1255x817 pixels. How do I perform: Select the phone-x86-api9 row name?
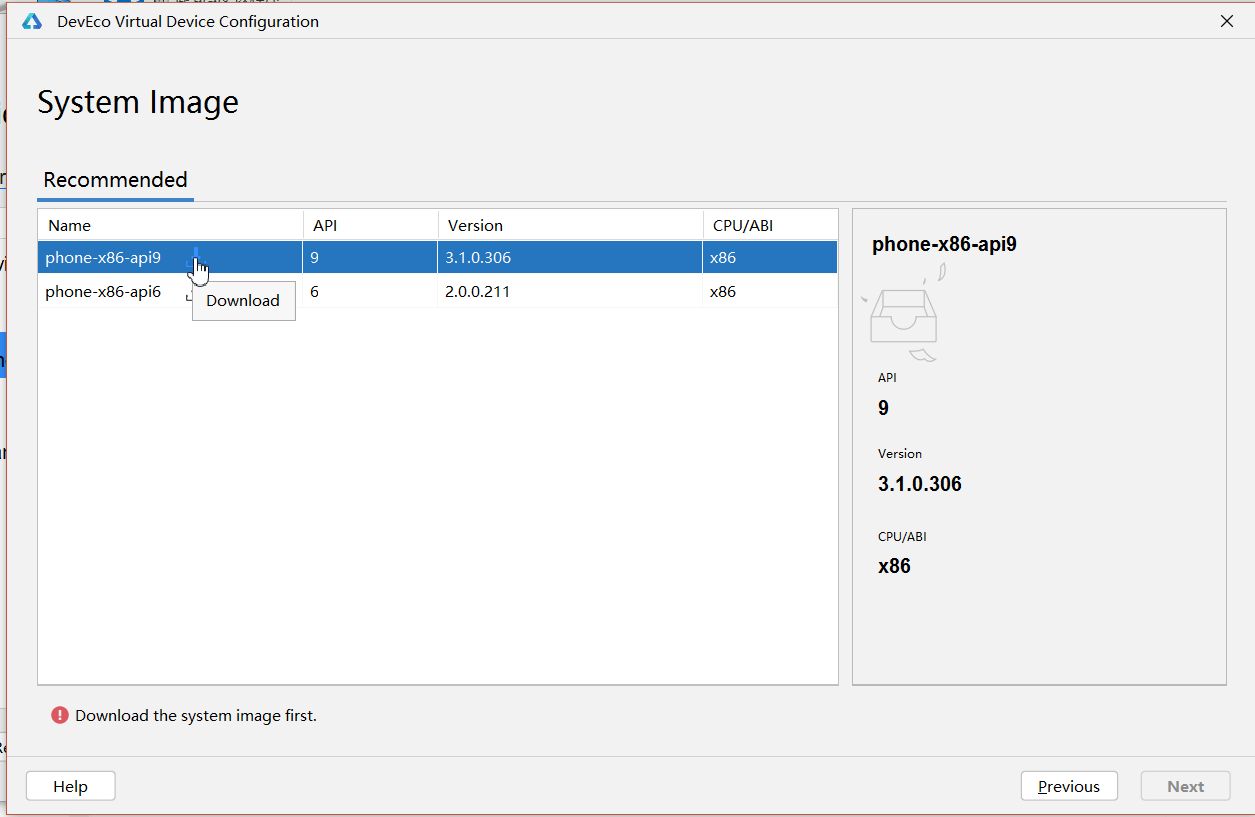103,257
